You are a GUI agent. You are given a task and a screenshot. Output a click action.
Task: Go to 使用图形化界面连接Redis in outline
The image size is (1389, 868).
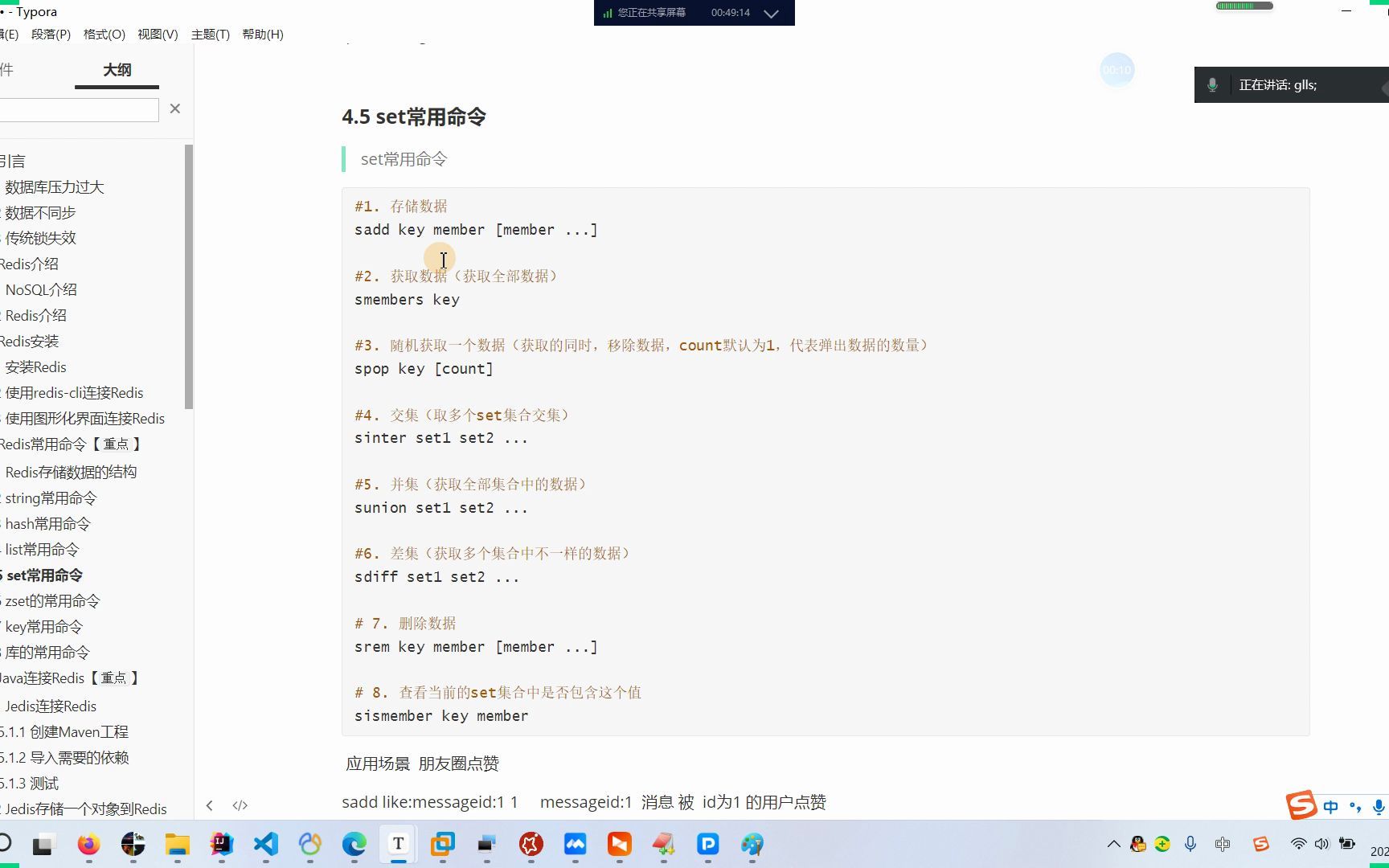pyautogui.click(x=84, y=419)
